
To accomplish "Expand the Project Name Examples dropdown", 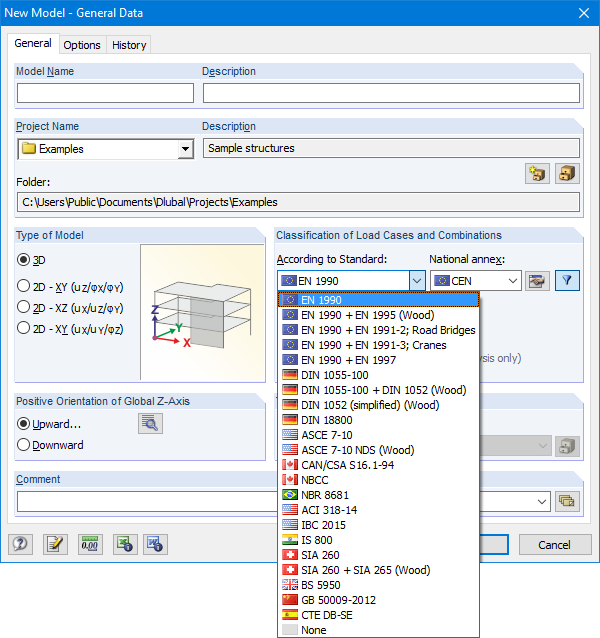I will [x=185, y=149].
